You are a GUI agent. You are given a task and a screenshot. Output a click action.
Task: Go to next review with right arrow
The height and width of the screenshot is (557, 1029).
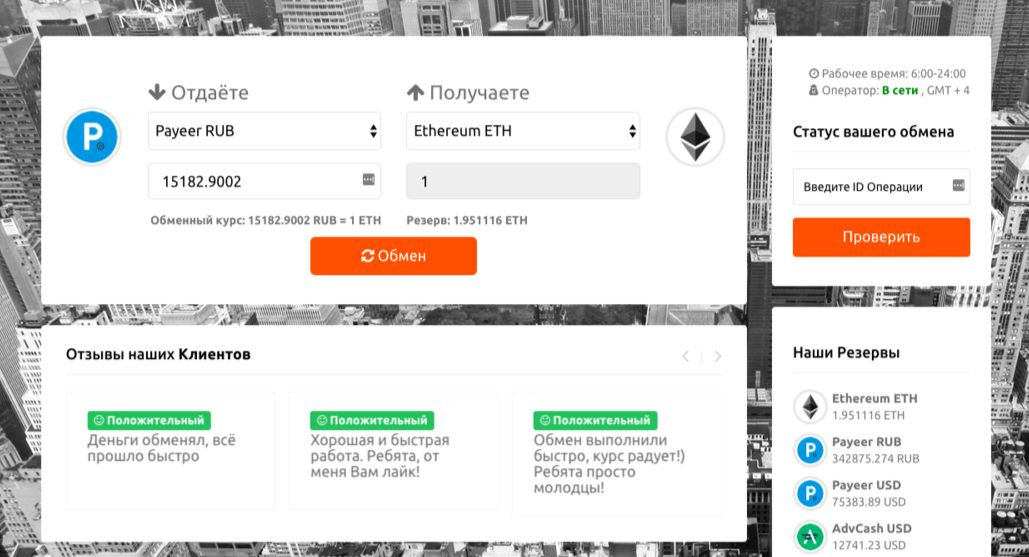pos(718,356)
